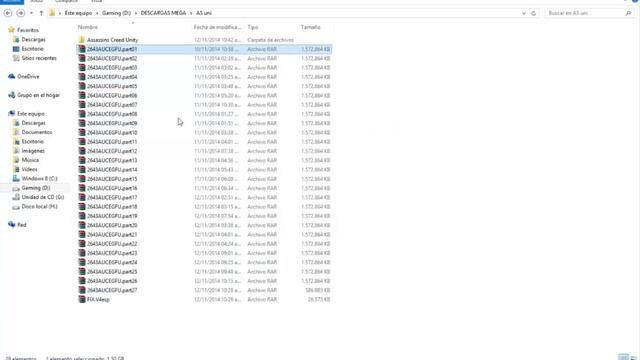
Task: Select 'DESCARGAS MEGA' in the address breadcrumb
Action: pyautogui.click(x=163, y=13)
